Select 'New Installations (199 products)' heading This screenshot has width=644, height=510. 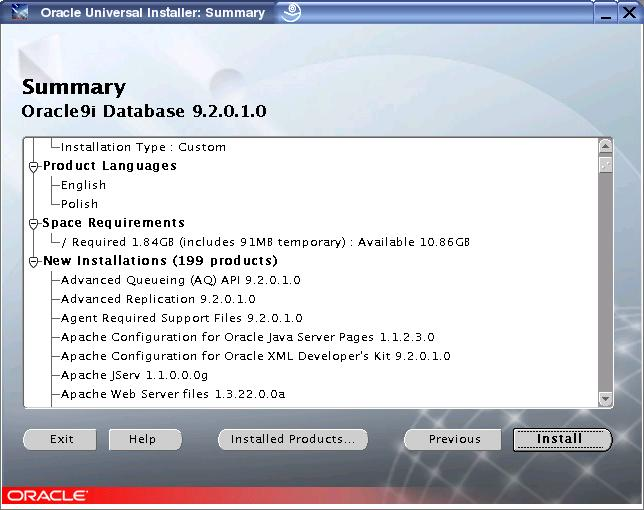coord(160,261)
